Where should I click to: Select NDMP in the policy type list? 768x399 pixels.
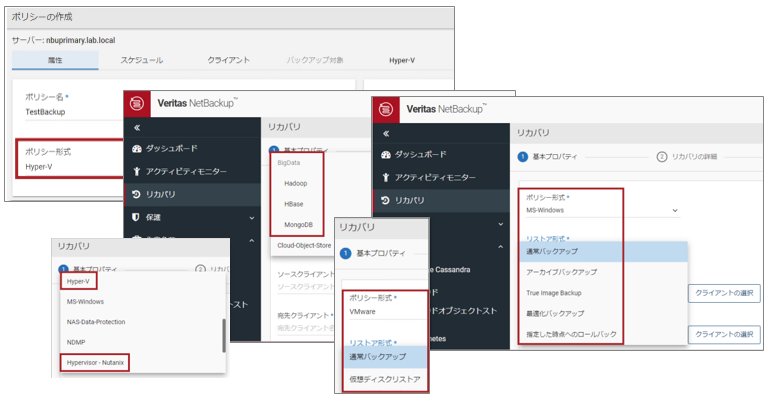coord(76,342)
